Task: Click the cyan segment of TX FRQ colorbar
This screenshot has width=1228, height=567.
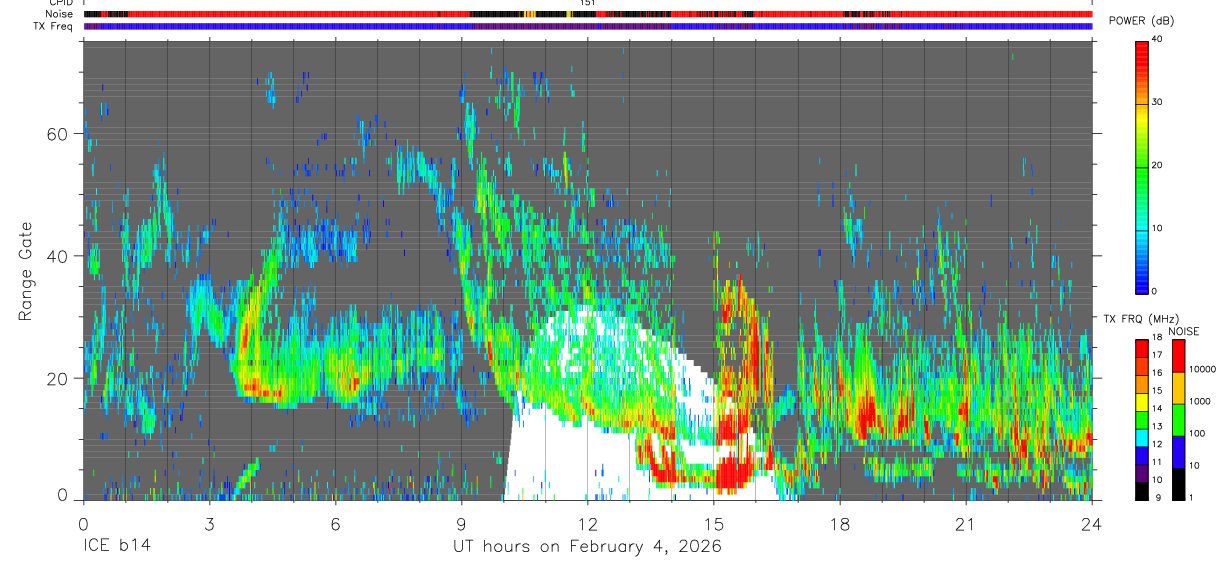Action: pos(1142,438)
